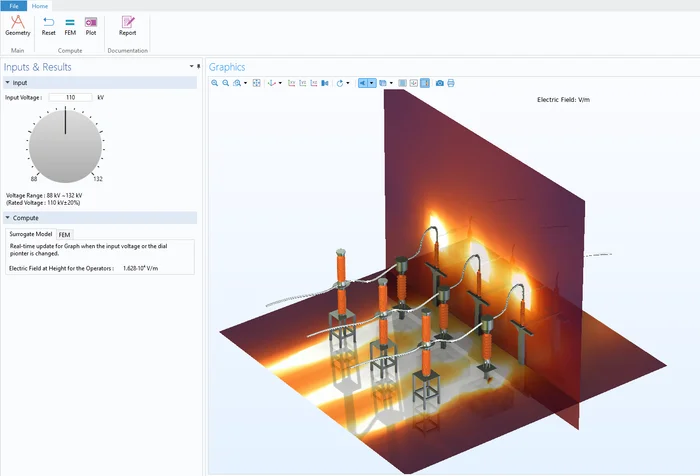The height and width of the screenshot is (476, 700).
Task: Click the zoom out magnifier icon
Action: [226, 83]
